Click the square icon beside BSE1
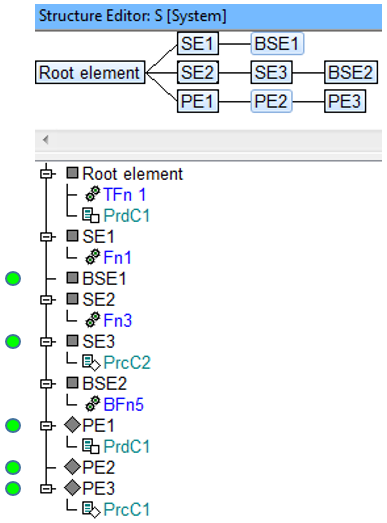 [72, 278]
